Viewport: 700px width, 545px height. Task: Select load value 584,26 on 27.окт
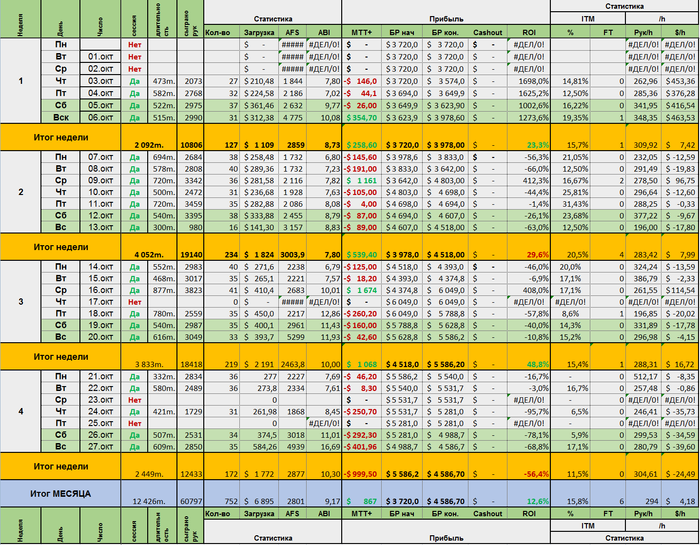[259, 447]
